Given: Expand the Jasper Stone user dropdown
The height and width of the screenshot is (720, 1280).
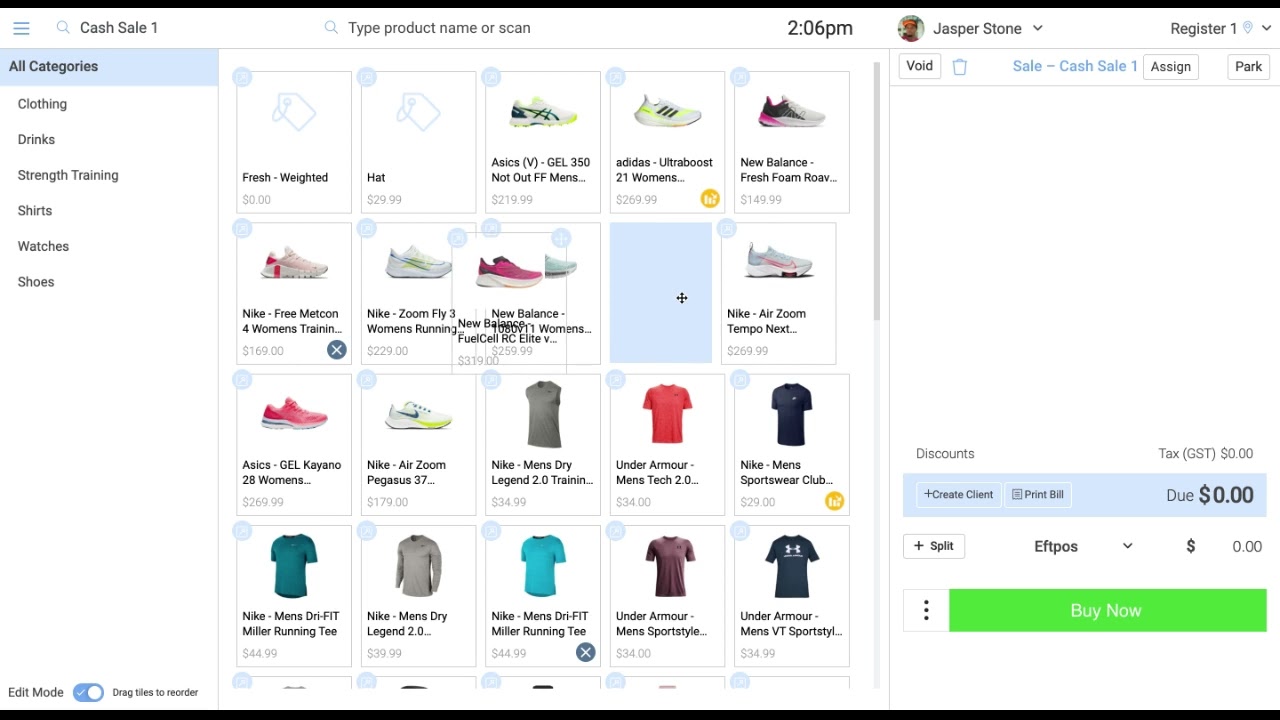Looking at the screenshot, I should tap(1037, 28).
